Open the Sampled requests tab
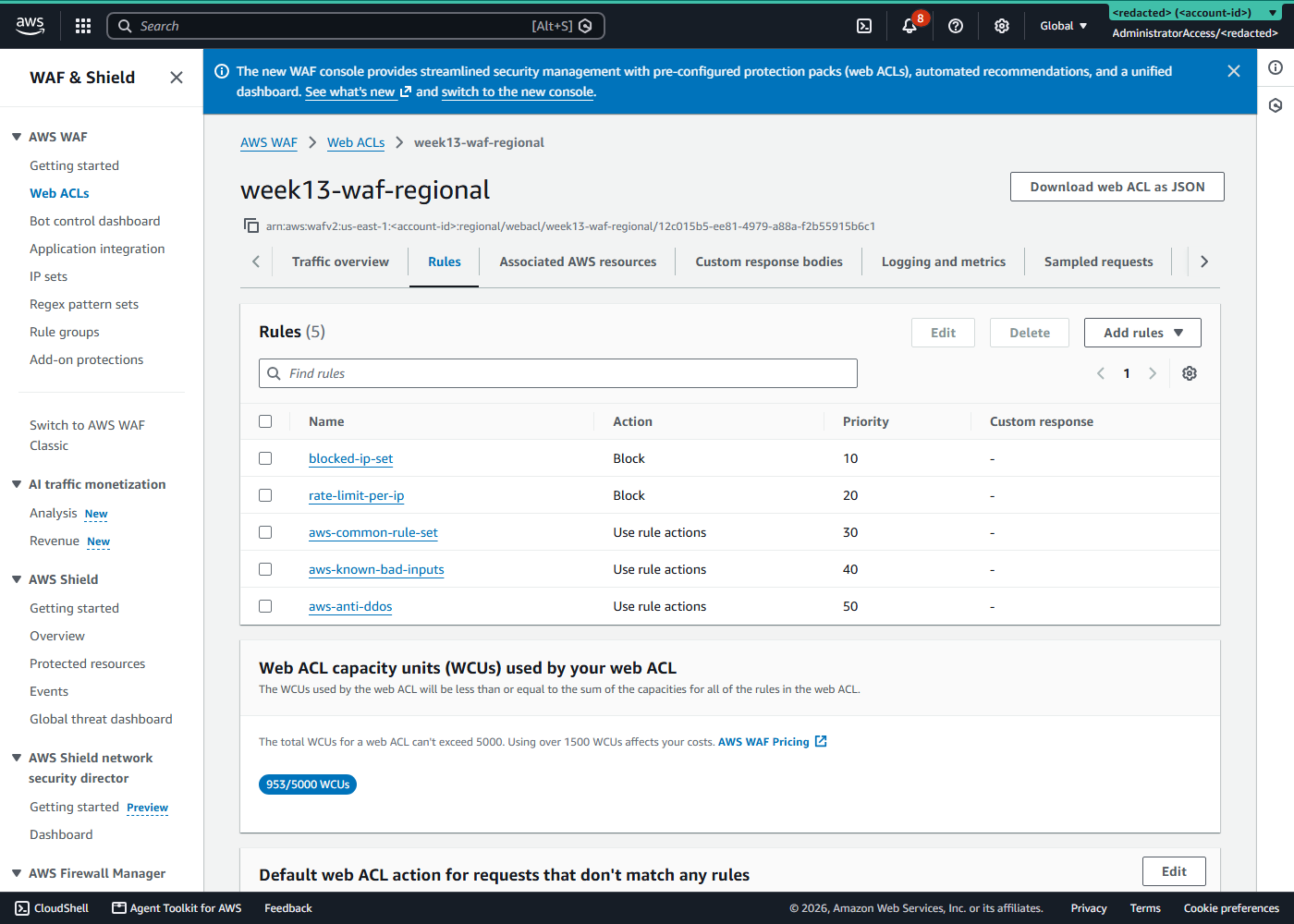 coord(1099,261)
